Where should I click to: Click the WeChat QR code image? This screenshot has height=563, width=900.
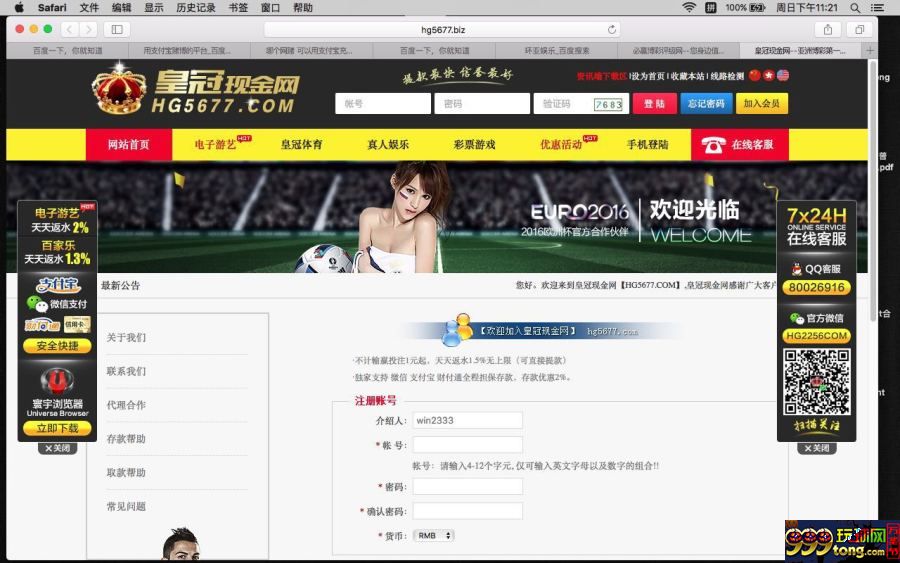pos(816,382)
